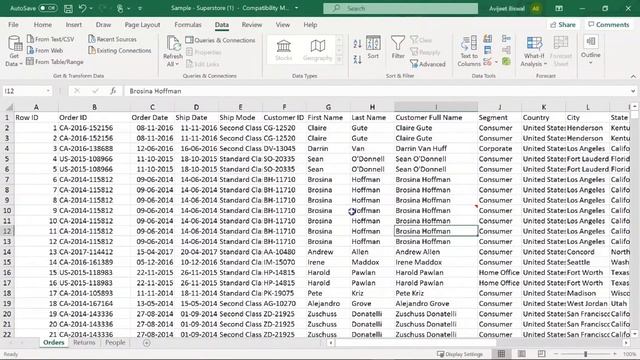Switch to the Returns sheet tab
640x360 pixels.
click(84, 342)
